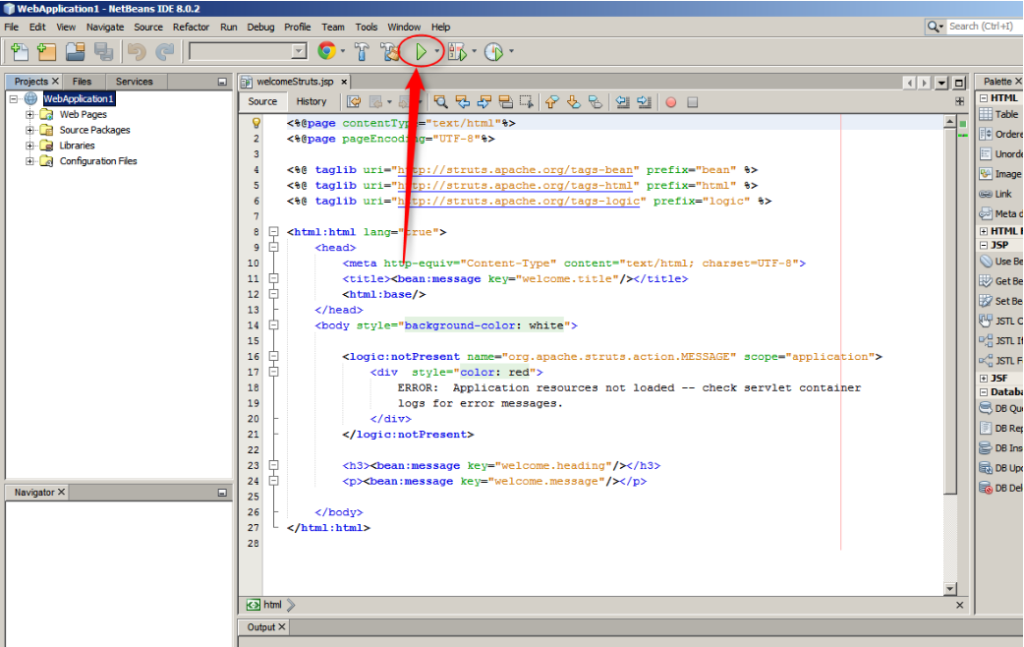Click the Chrome browser icon in toolbar
This screenshot has height=647, width=1024.
tap(327, 51)
